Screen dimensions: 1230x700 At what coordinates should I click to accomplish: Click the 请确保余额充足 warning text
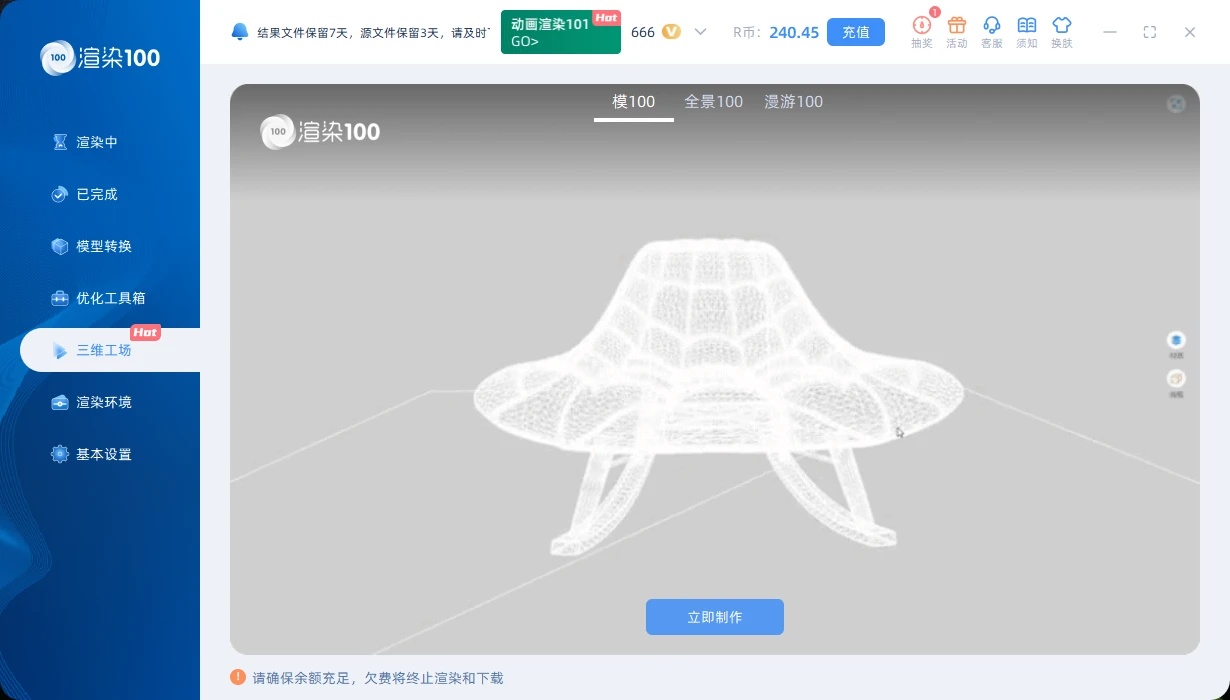[x=378, y=678]
